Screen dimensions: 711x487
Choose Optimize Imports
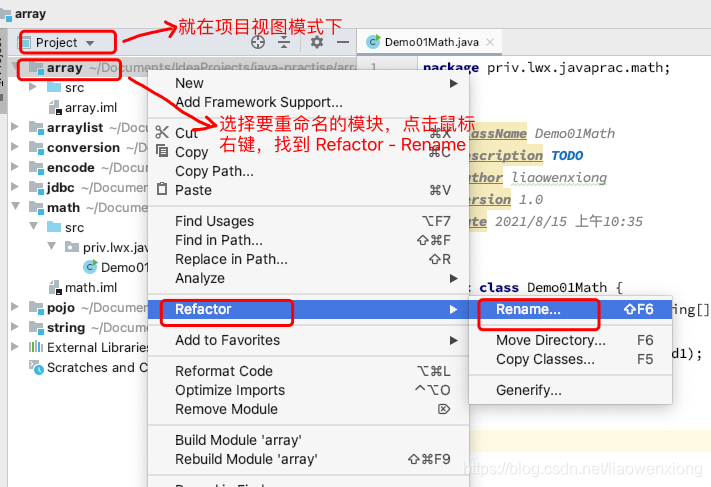tap(308, 390)
